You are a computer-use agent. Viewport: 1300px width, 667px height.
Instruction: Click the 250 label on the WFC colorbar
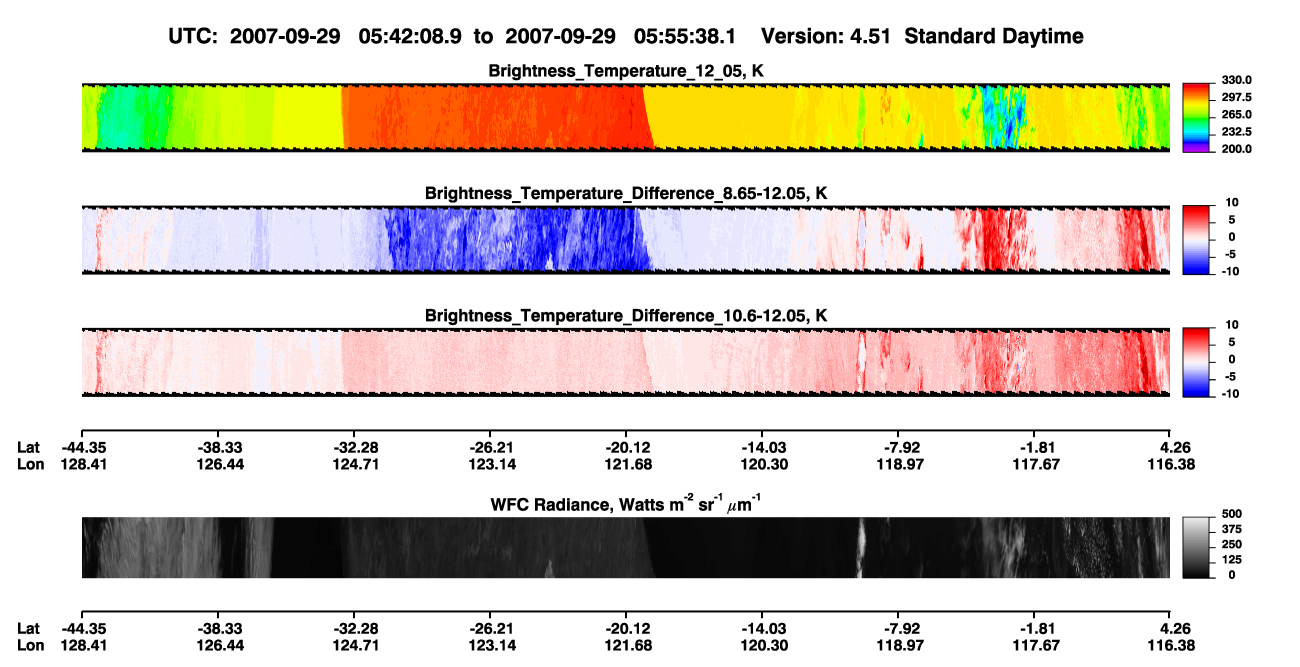pyautogui.click(x=1230, y=544)
